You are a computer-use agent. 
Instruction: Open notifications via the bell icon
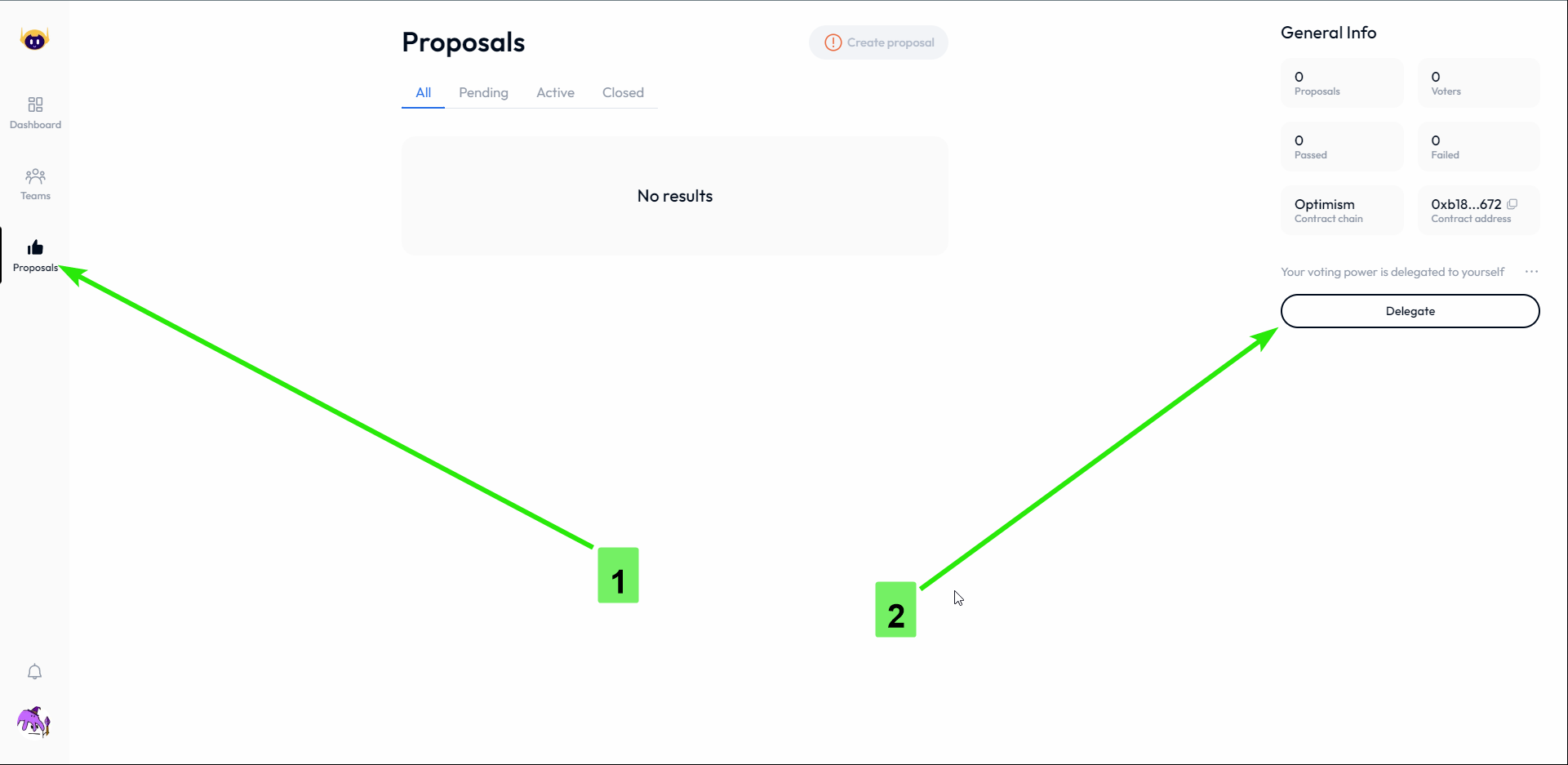pos(35,671)
